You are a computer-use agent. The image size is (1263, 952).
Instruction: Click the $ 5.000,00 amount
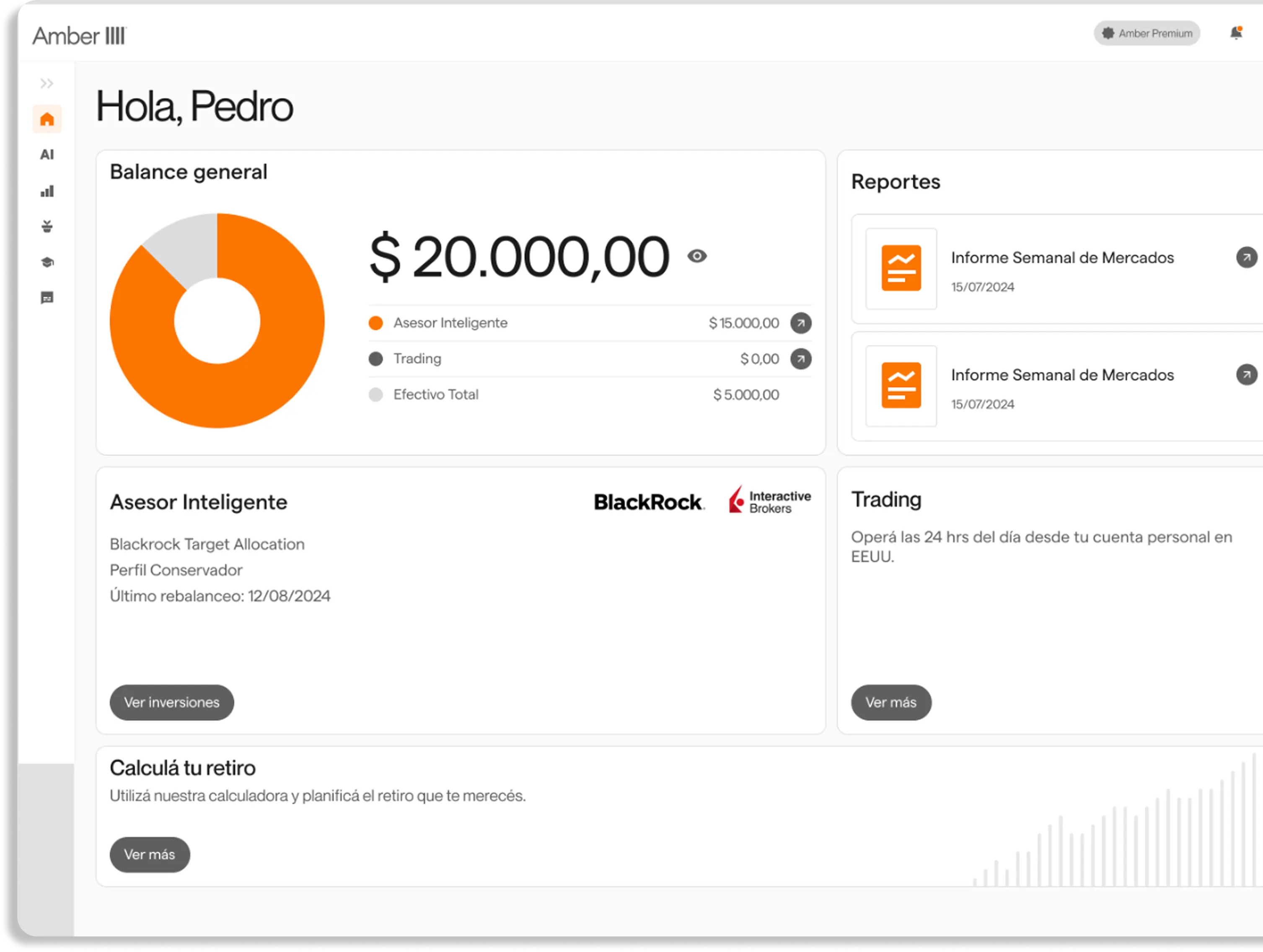tap(746, 395)
